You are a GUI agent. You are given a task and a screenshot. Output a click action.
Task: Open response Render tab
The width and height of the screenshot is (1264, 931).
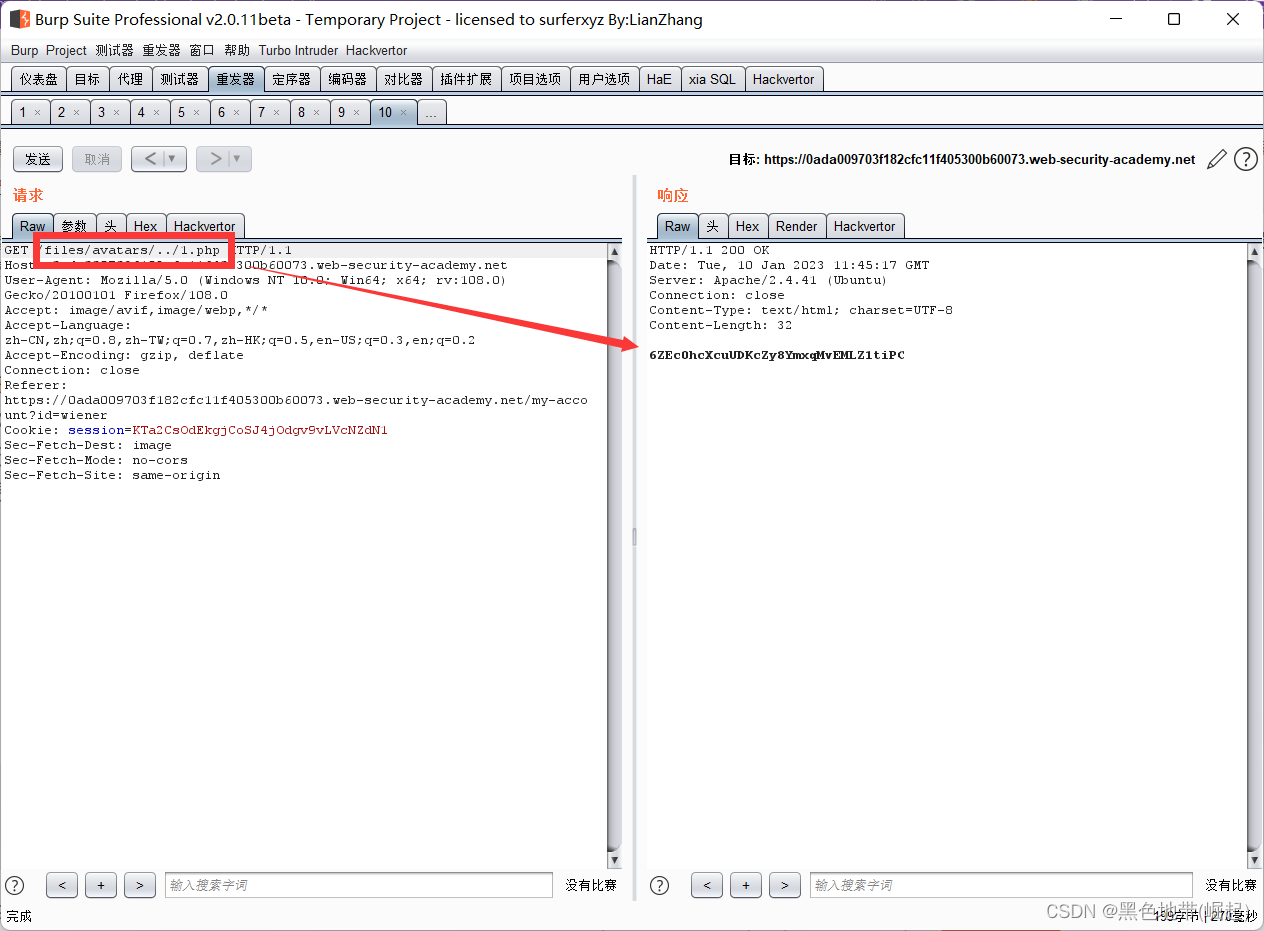[797, 226]
